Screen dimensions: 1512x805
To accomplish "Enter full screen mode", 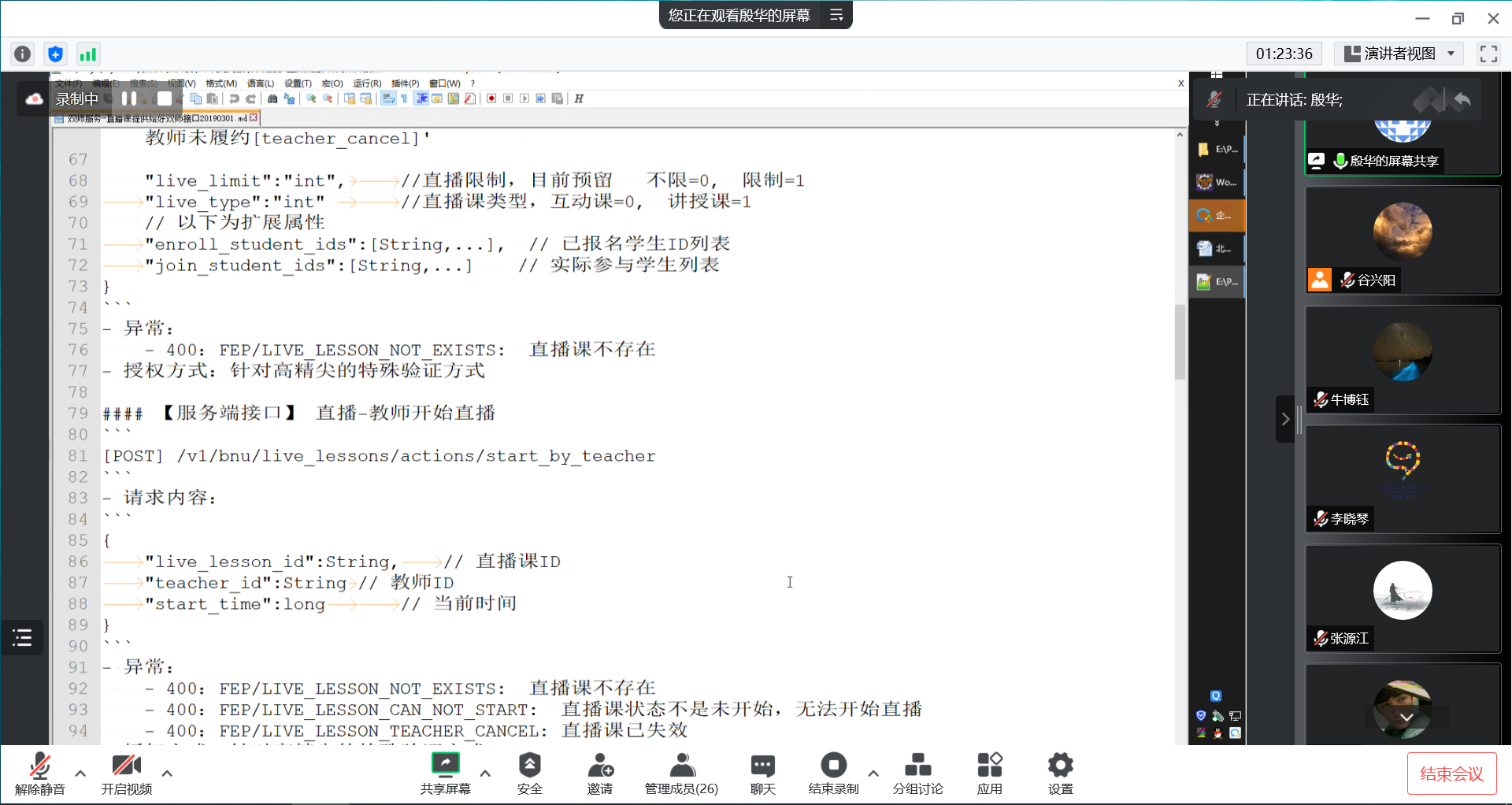I will pyautogui.click(x=1488, y=54).
